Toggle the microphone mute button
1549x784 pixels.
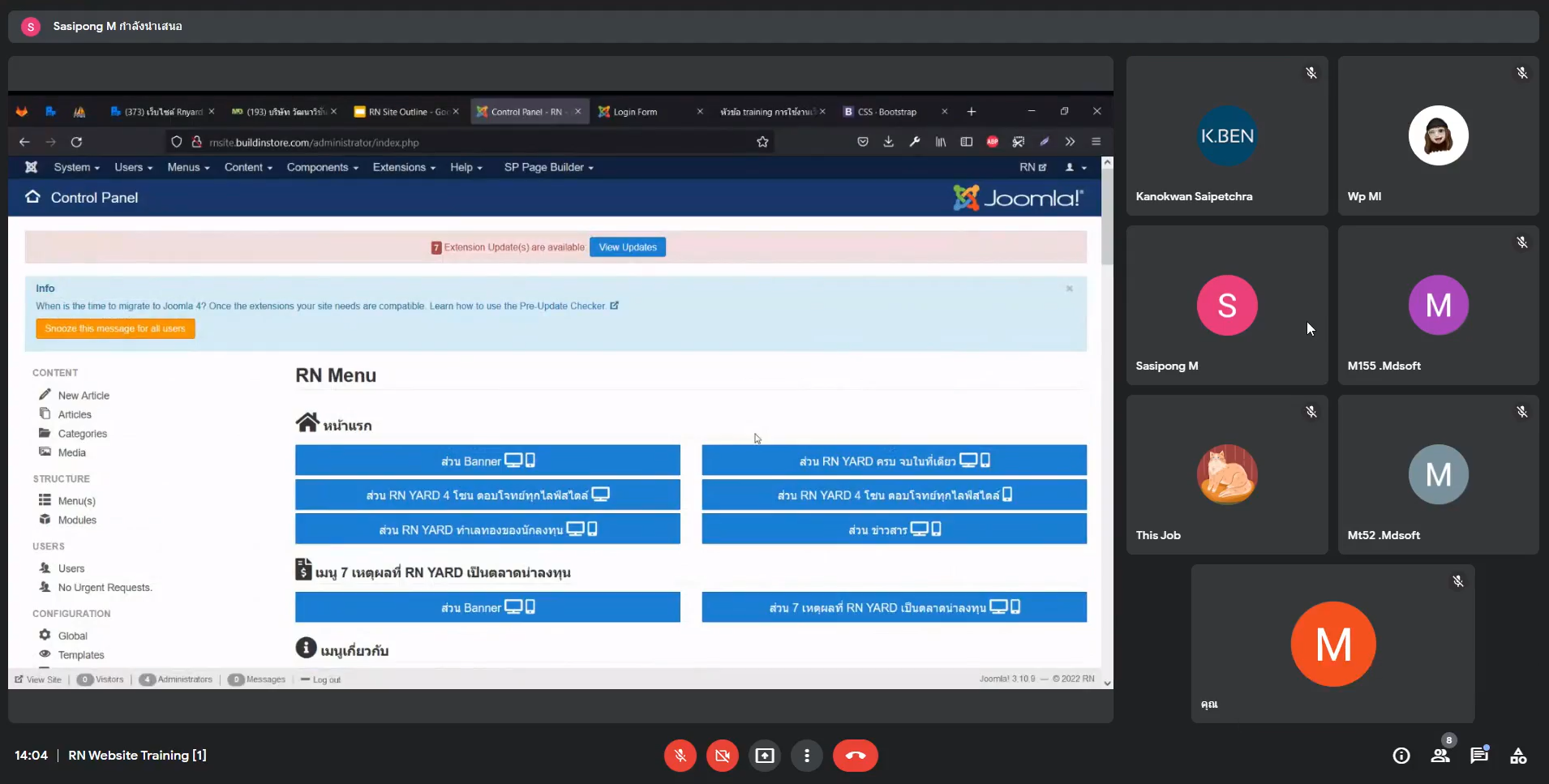point(680,756)
